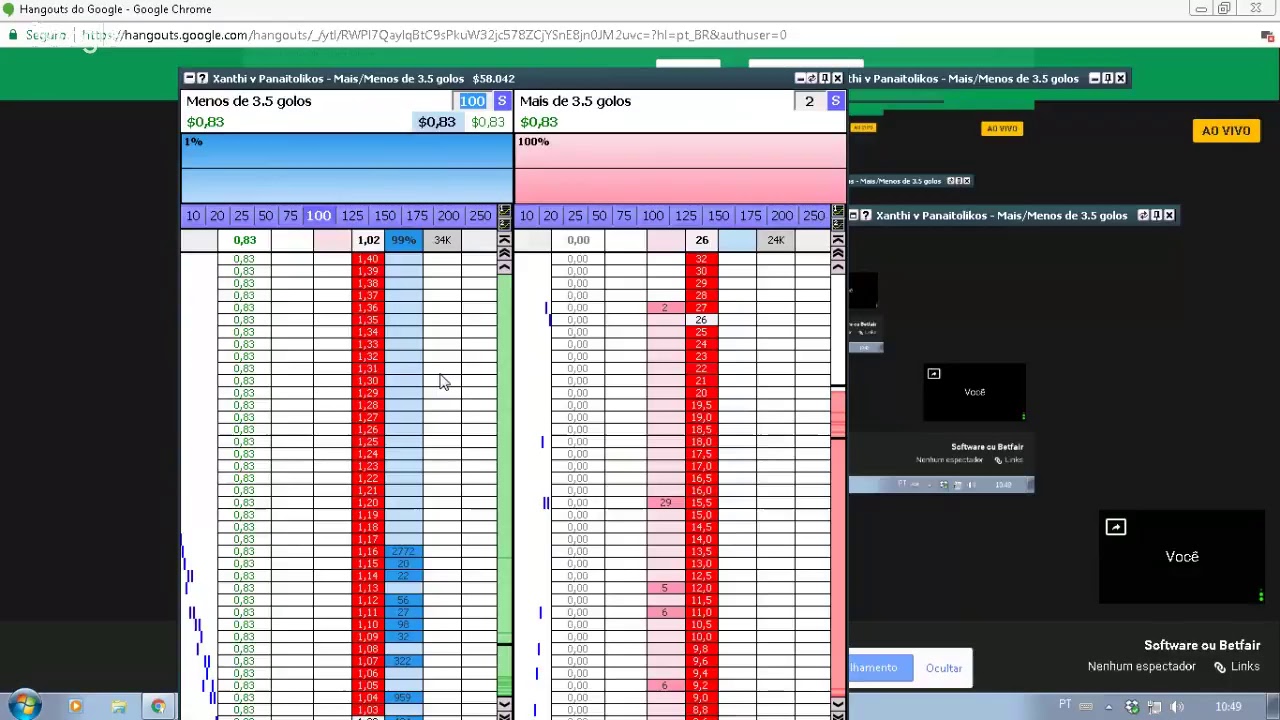Click the 1,02 header price cell
Image resolution: width=1280 pixels, height=720 pixels.
click(x=368, y=240)
